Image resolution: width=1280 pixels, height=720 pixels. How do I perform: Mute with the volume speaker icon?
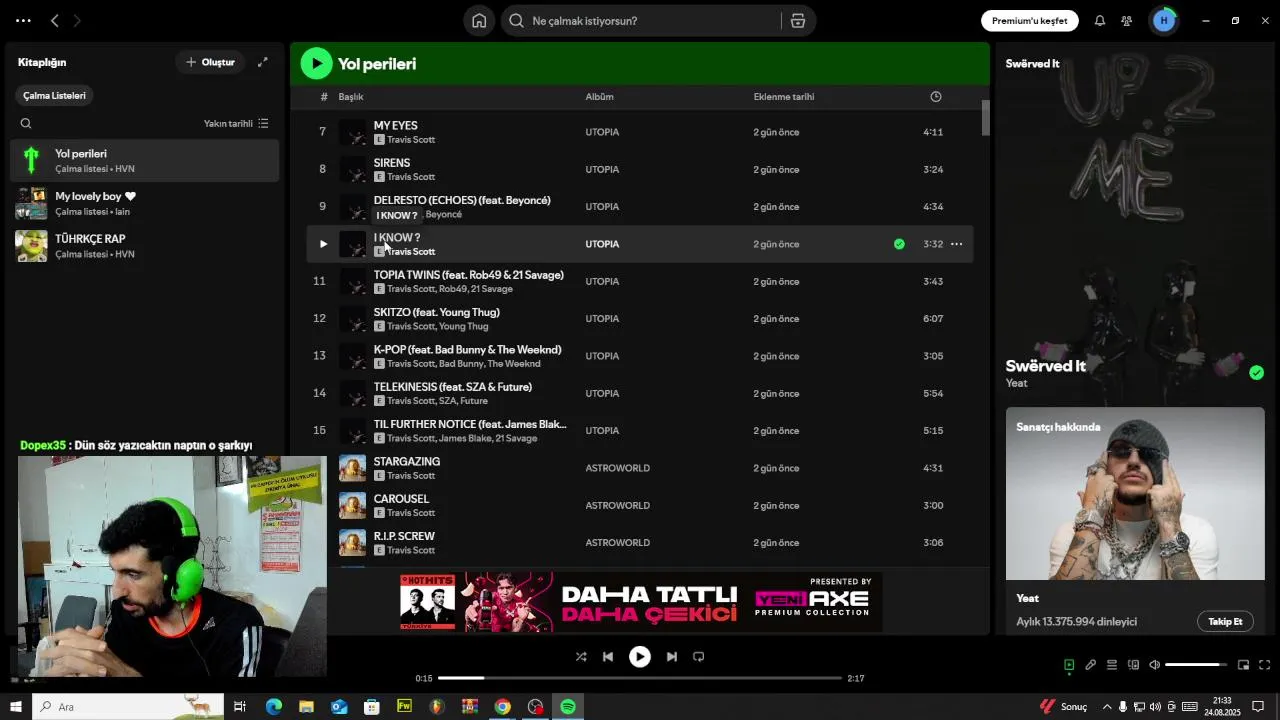point(1154,665)
